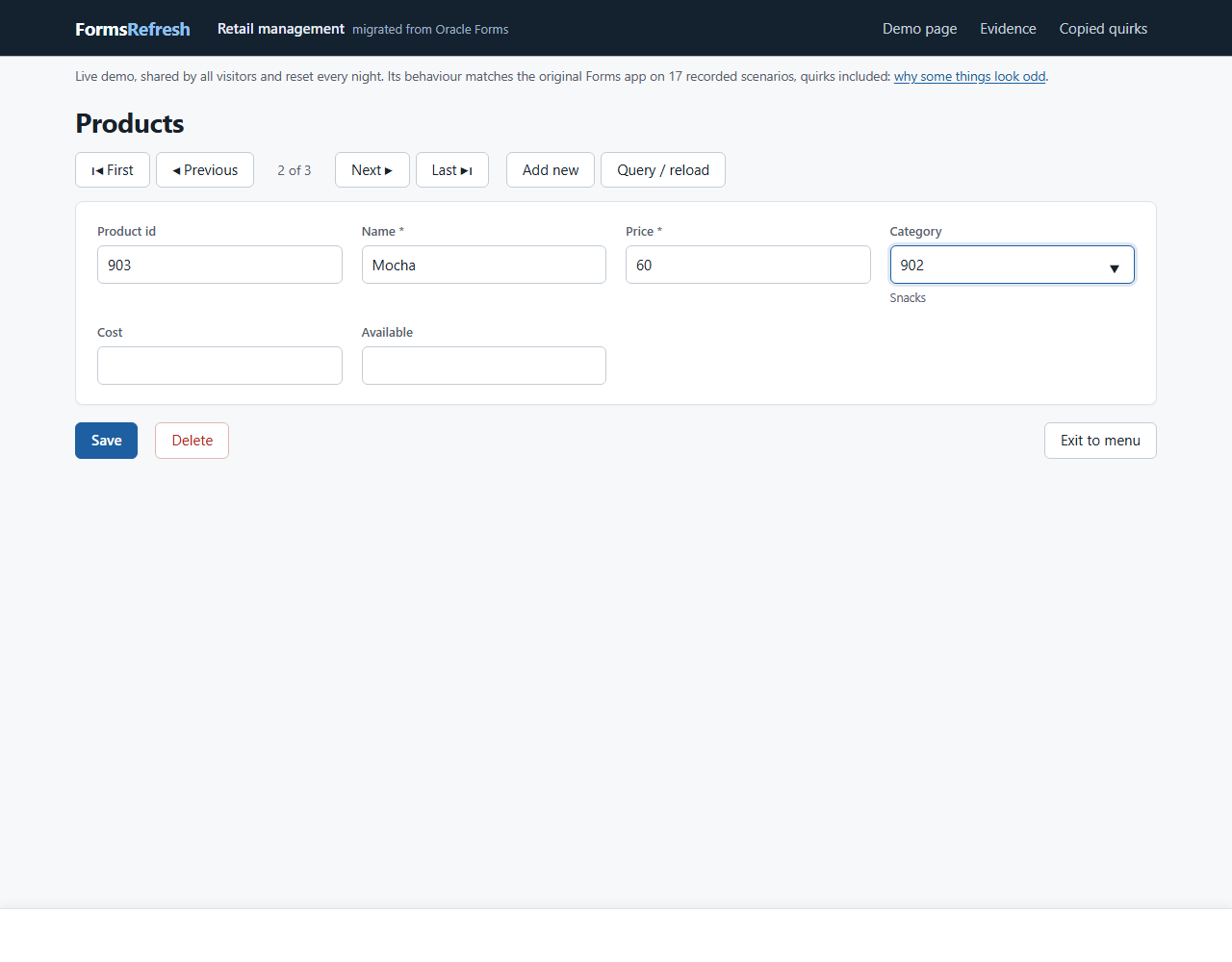Go to the First record
Viewport: 1232px width, 962px height.
113,170
